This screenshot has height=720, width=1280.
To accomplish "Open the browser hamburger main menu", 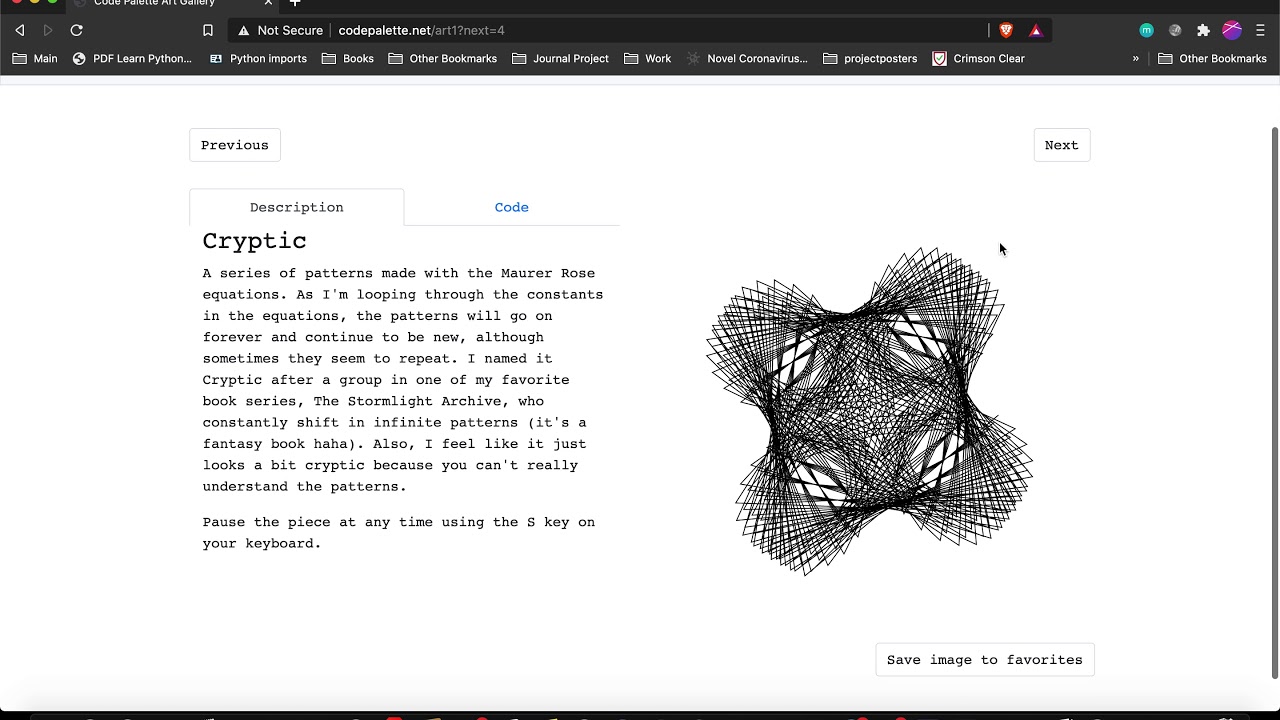I will point(1260,30).
